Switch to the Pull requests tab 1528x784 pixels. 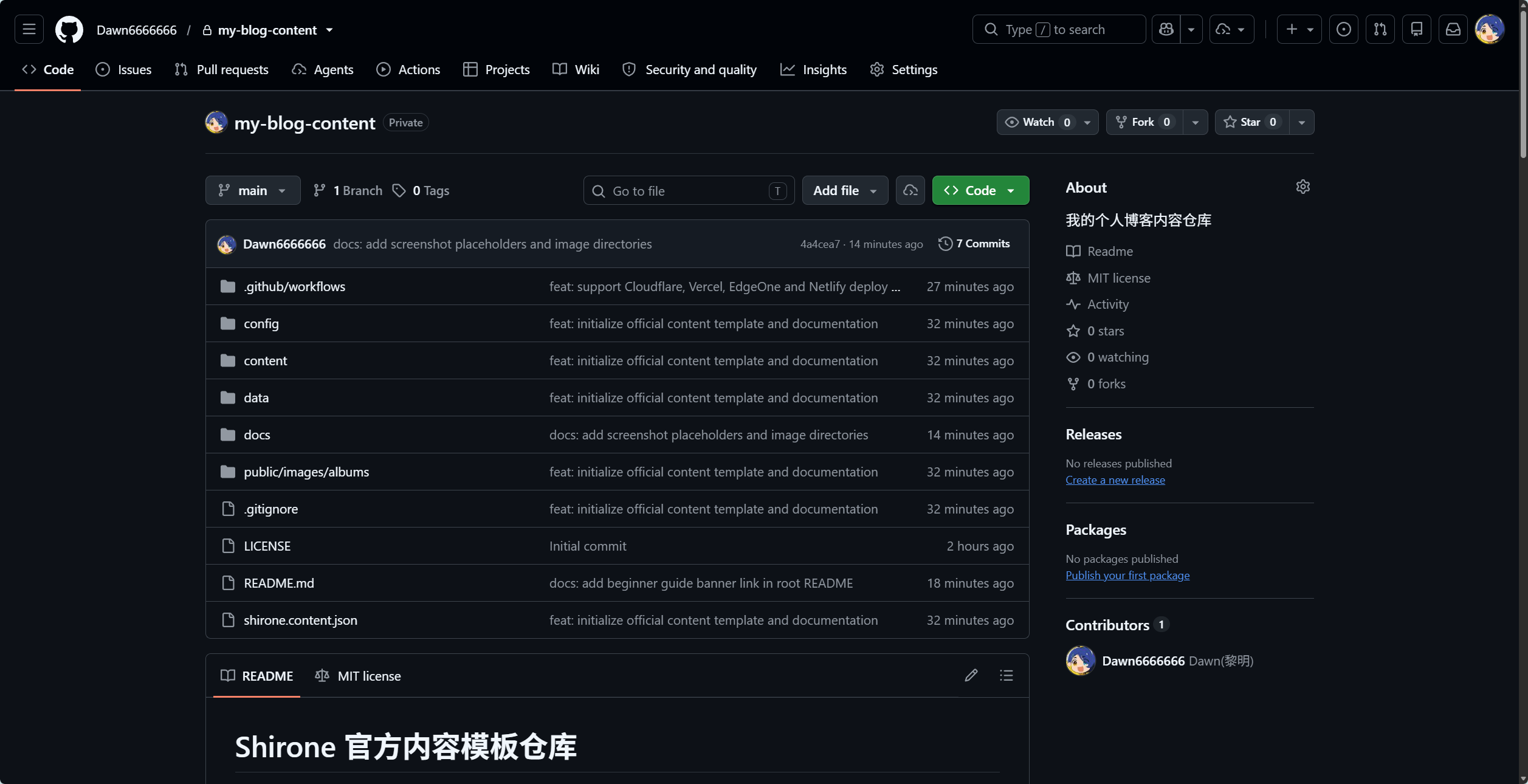221,69
